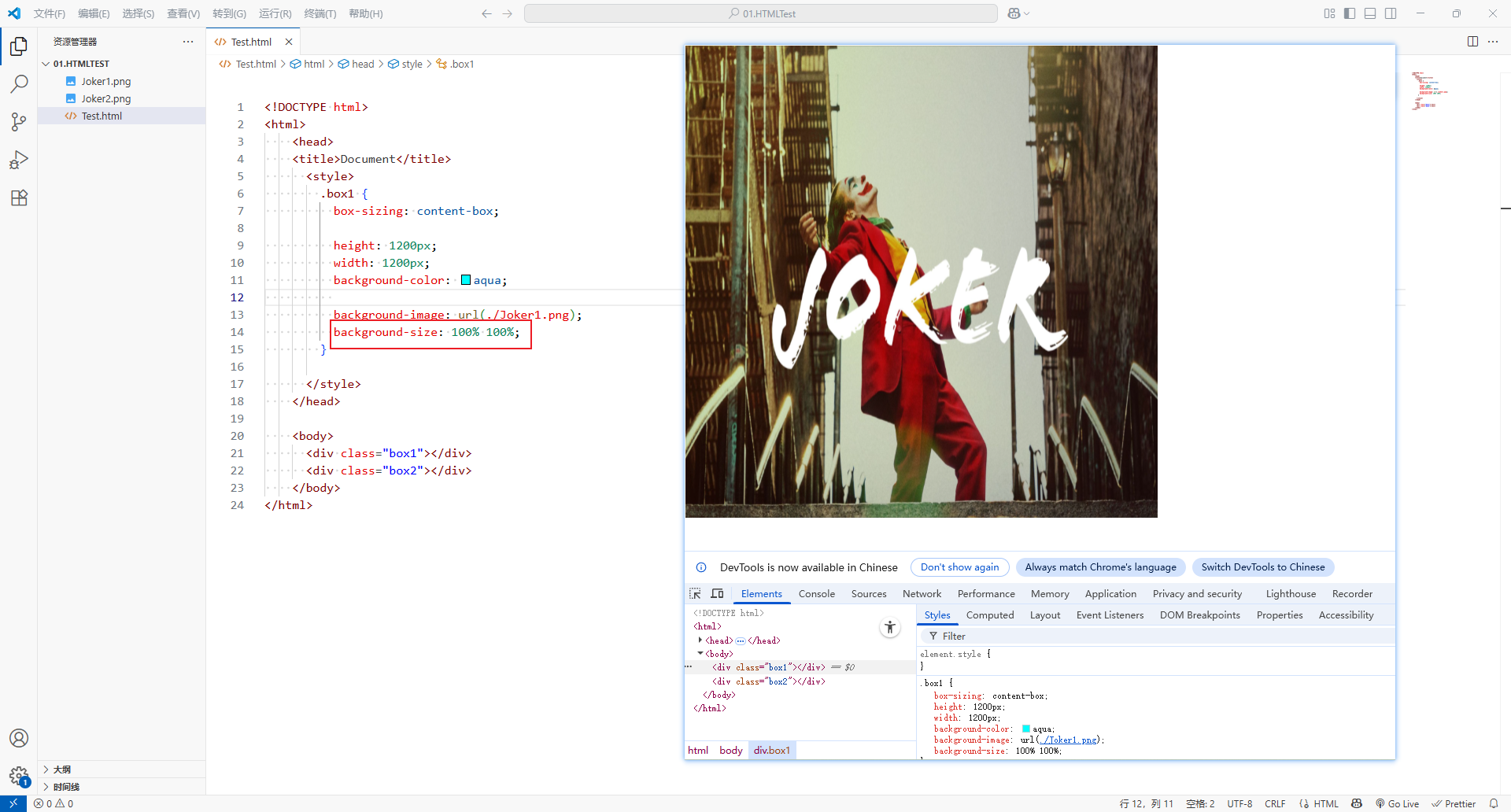
Task: Toggle DevTools device toolbar icon
Action: click(x=717, y=594)
